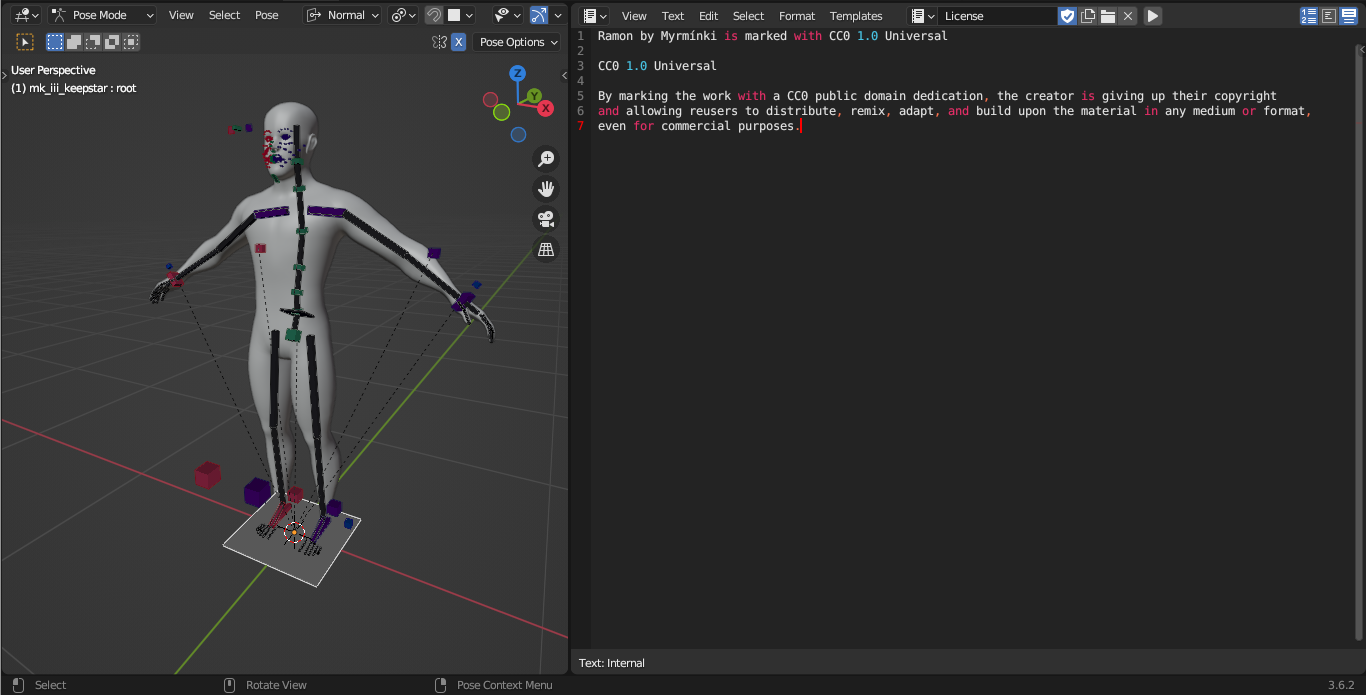Toggle X-axis mirror button
Screen dimensions: 1366x695
(x=458, y=42)
